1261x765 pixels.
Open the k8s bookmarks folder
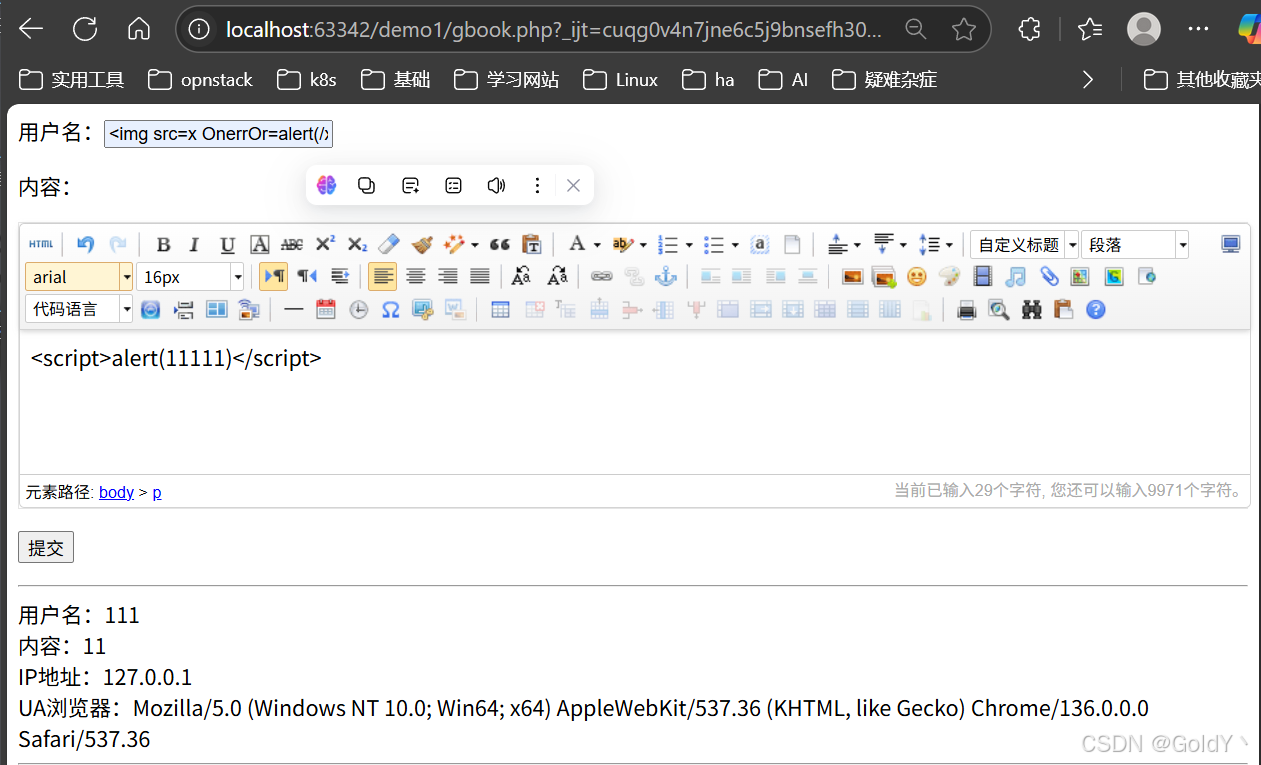(x=307, y=80)
